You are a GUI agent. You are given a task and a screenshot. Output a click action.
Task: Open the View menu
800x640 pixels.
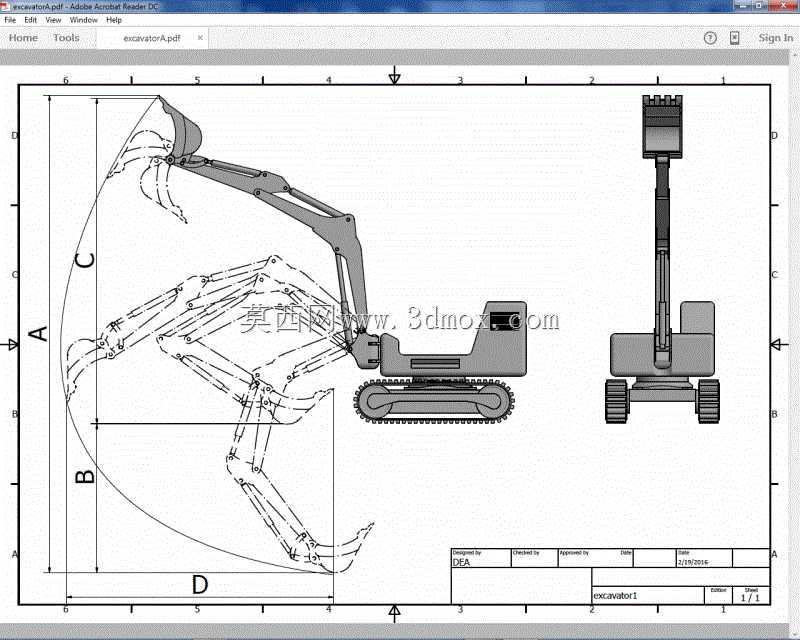tap(53, 20)
